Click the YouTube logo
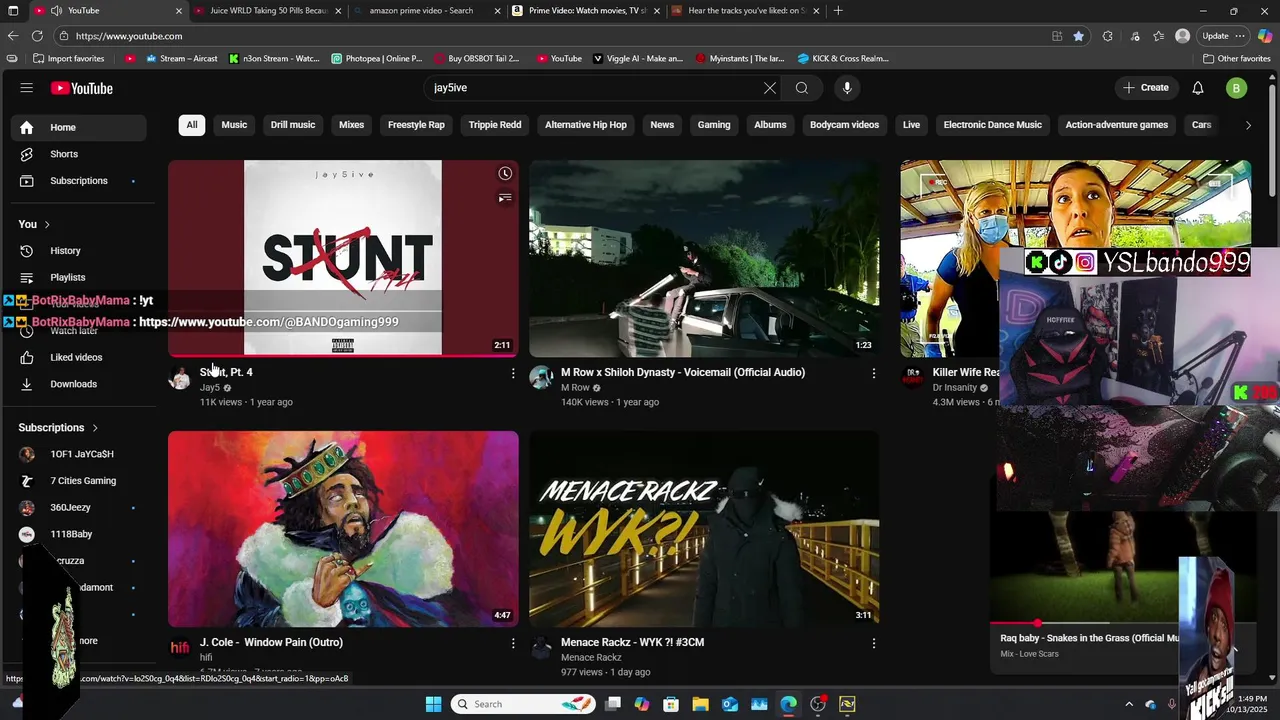This screenshot has height=720, width=1280. (x=82, y=88)
